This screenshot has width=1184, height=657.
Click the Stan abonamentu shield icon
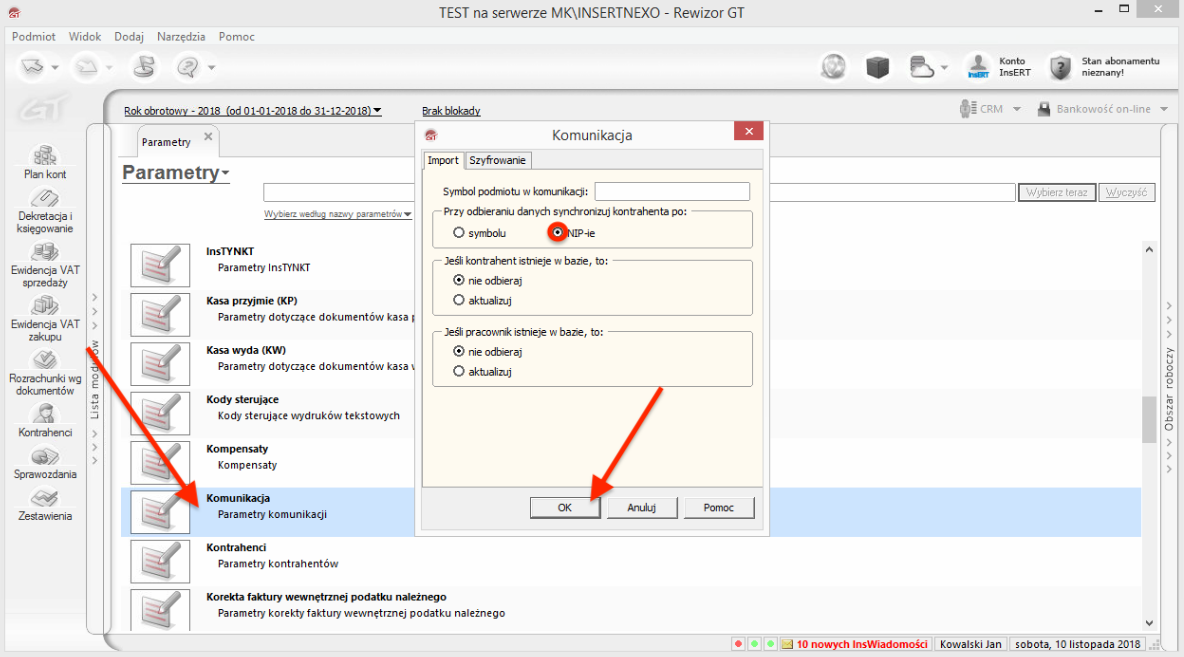(1059, 68)
